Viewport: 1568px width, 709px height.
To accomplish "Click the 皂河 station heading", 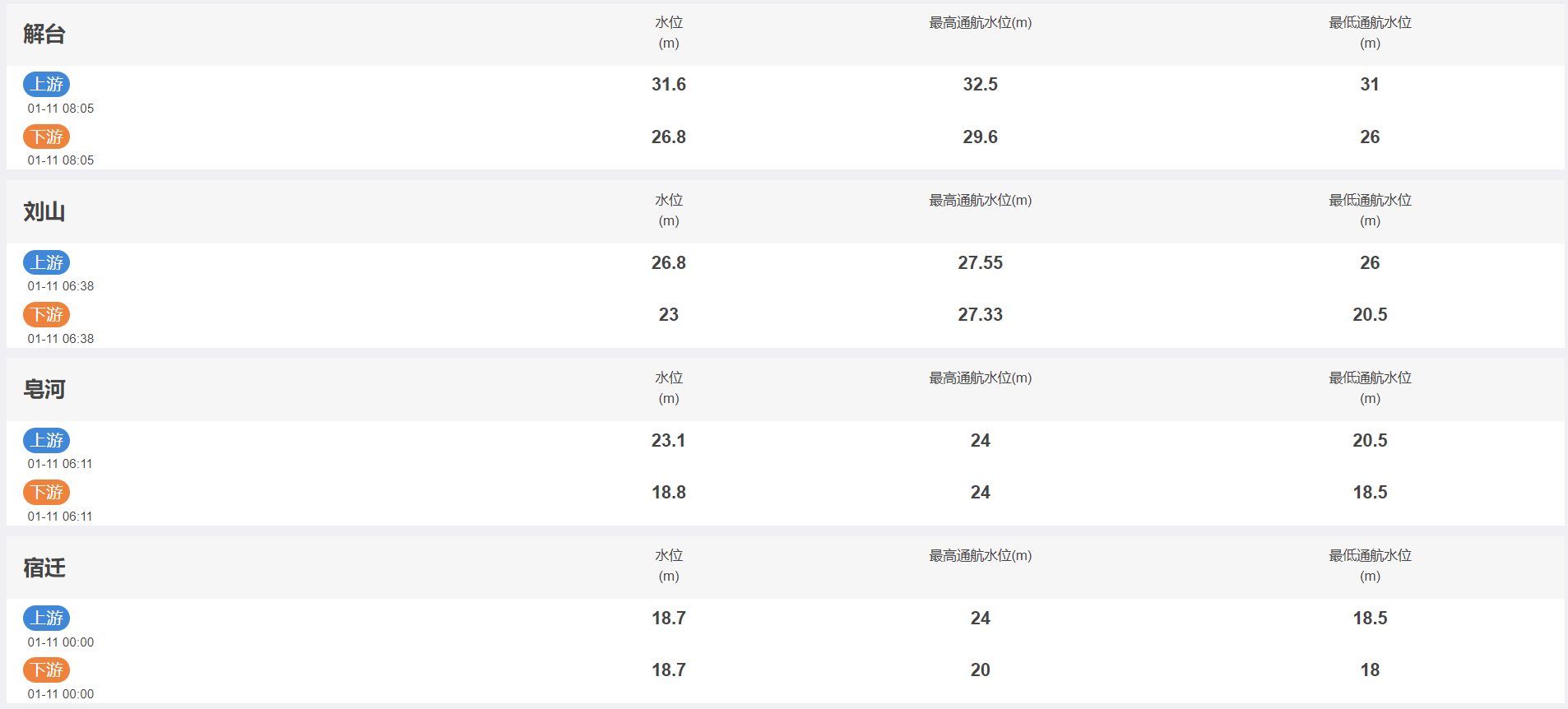I will tap(44, 389).
